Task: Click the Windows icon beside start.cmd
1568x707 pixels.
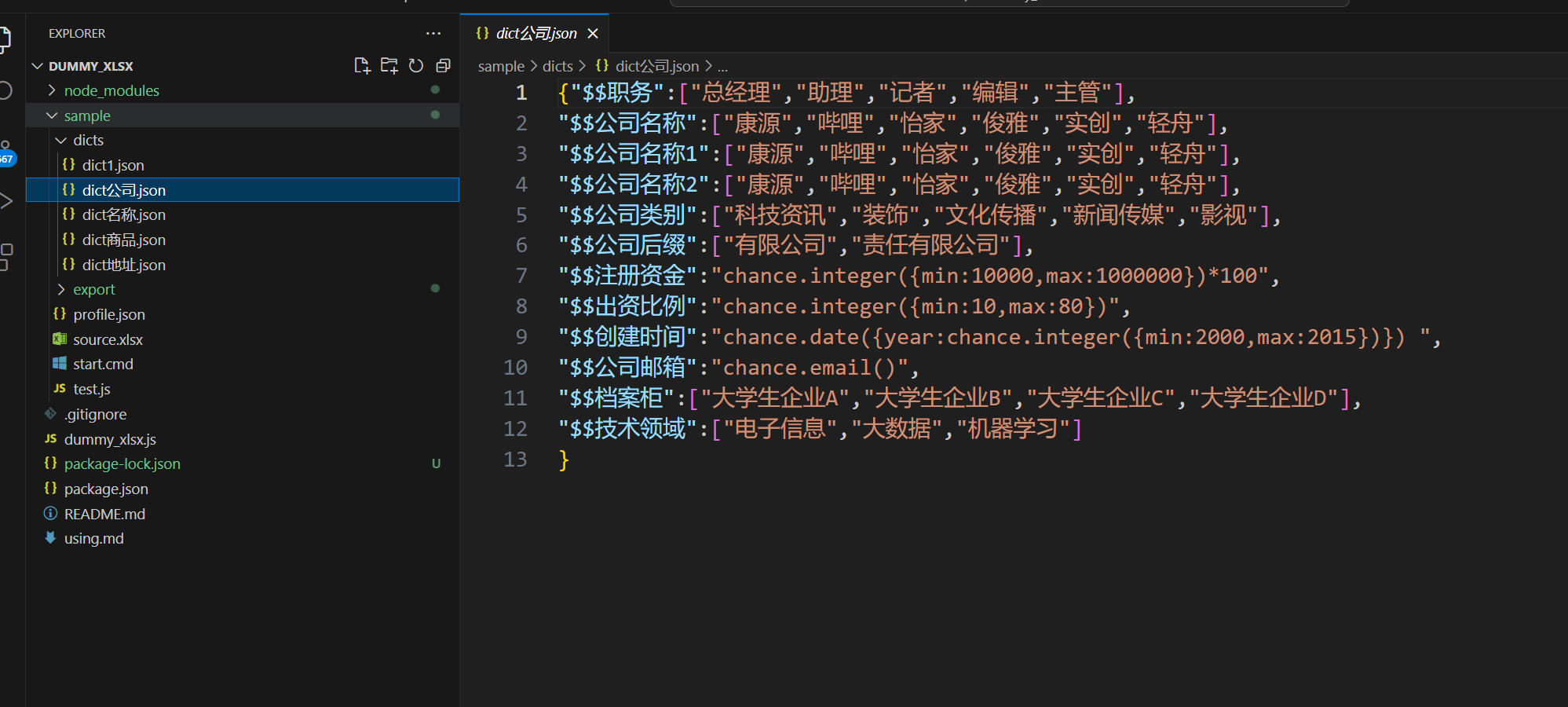Action: click(60, 363)
